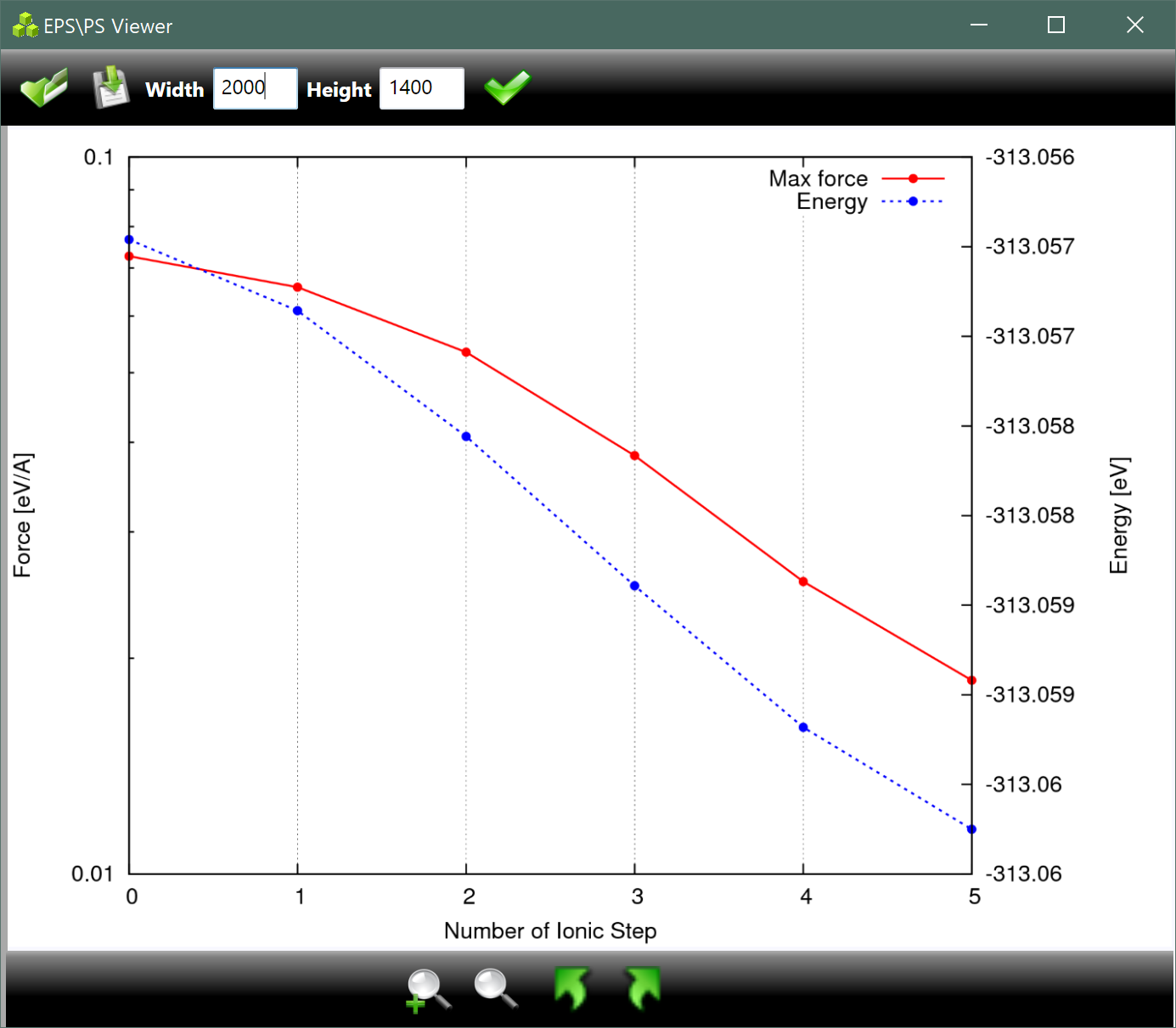Viewport: 1176px width, 1028px height.
Task: Zoom out with the plain magnifier icon
Action: coord(496,989)
